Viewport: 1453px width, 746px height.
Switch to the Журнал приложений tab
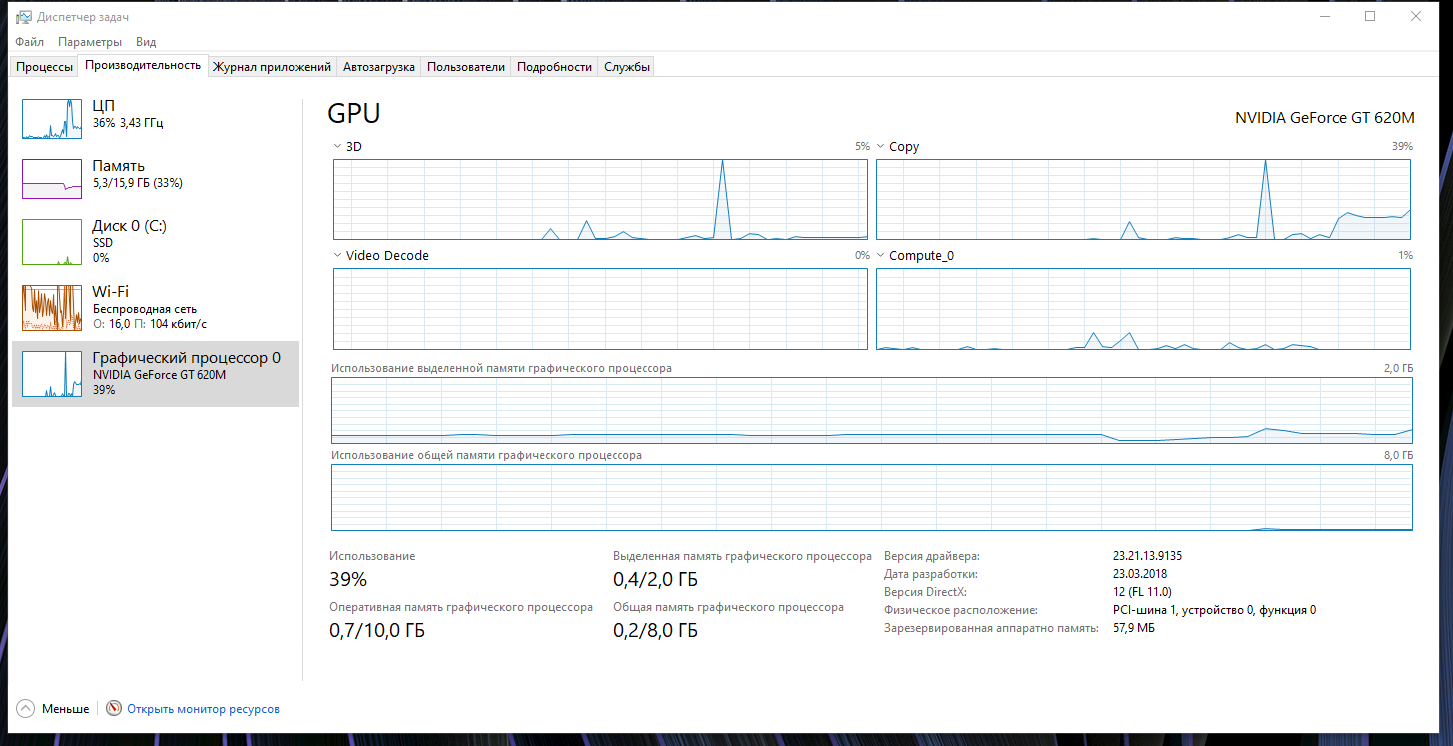(272, 67)
